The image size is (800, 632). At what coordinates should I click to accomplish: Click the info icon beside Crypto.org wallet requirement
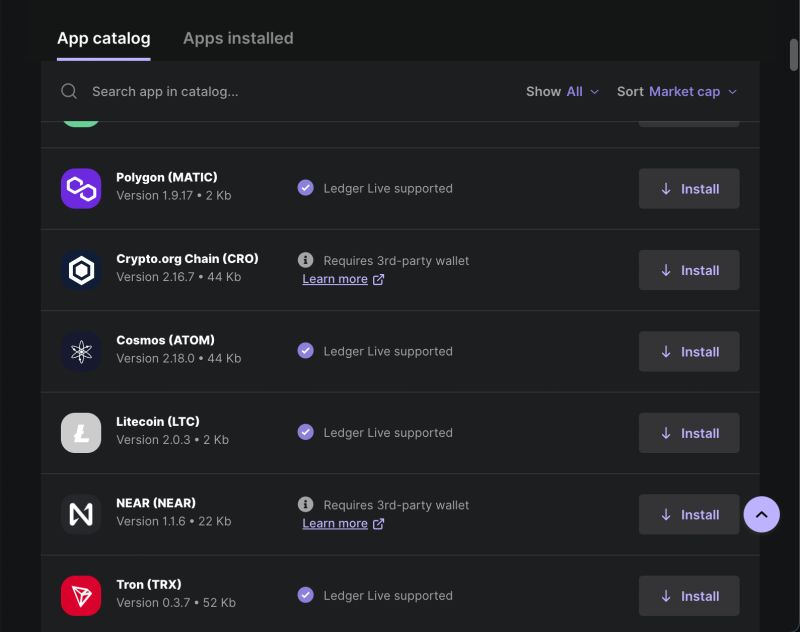[306, 260]
